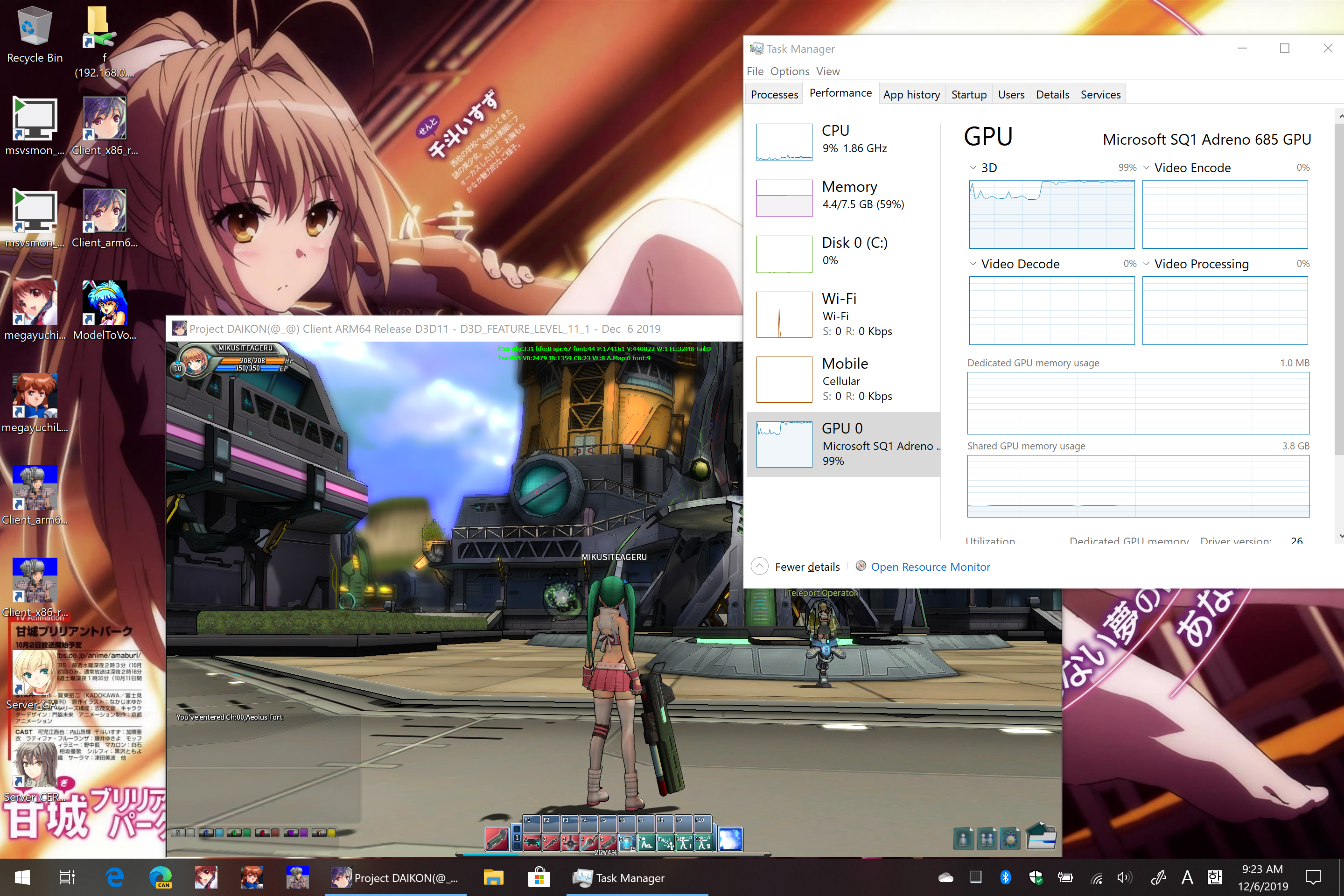This screenshot has height=896, width=1344.
Task: Click the potion item in slot 6
Action: [x=627, y=842]
